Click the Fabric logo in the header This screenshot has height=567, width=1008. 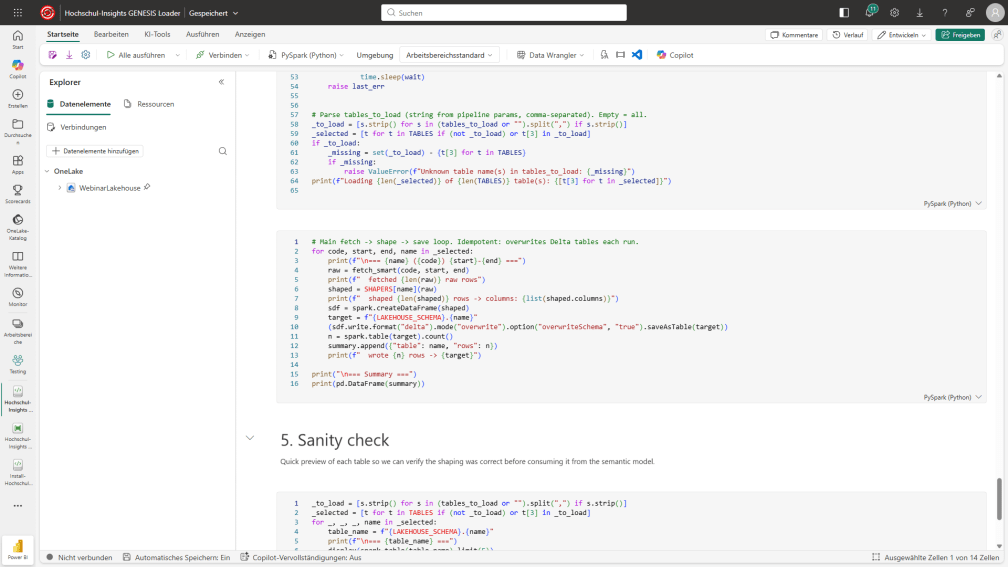(x=48, y=12)
